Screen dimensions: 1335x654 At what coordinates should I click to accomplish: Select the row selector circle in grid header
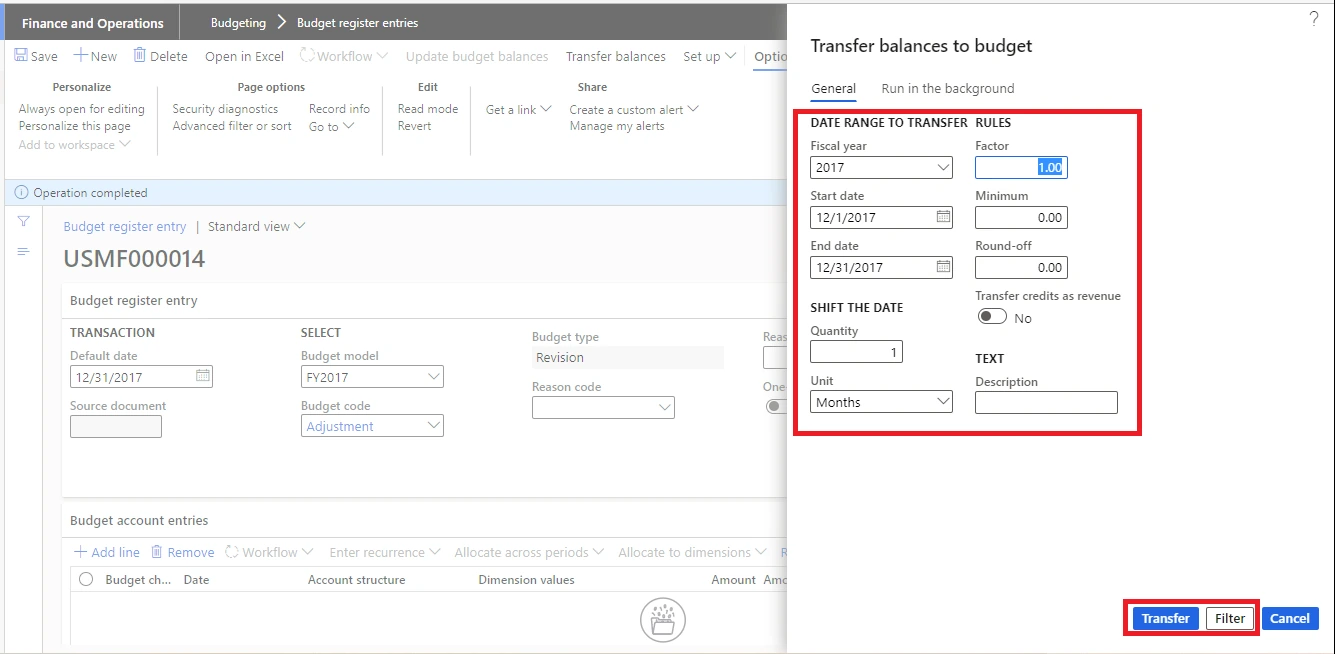point(86,579)
